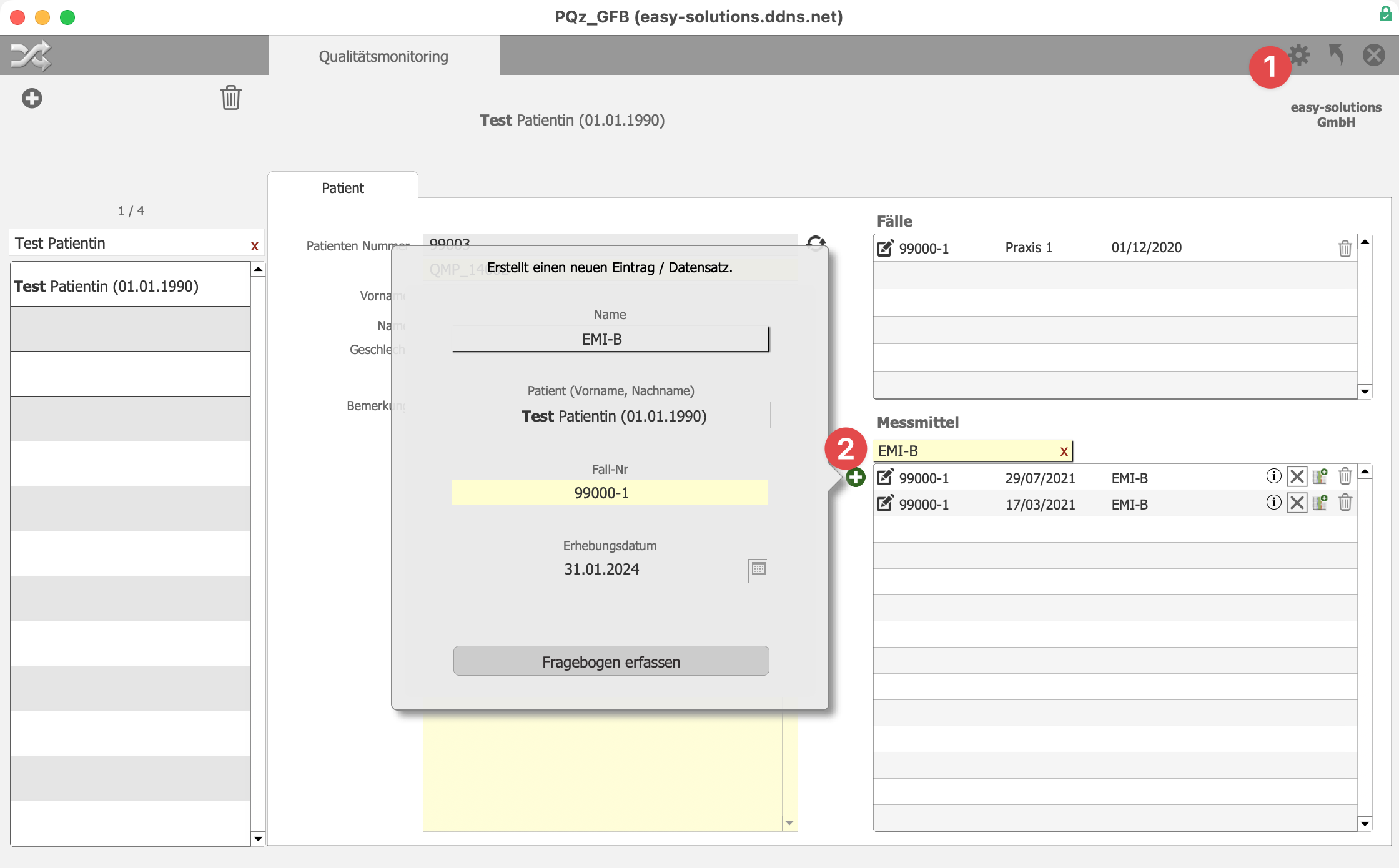Click the Patient (Vorname, Nachname) field
This screenshot has width=1399, height=868.
[x=611, y=416]
